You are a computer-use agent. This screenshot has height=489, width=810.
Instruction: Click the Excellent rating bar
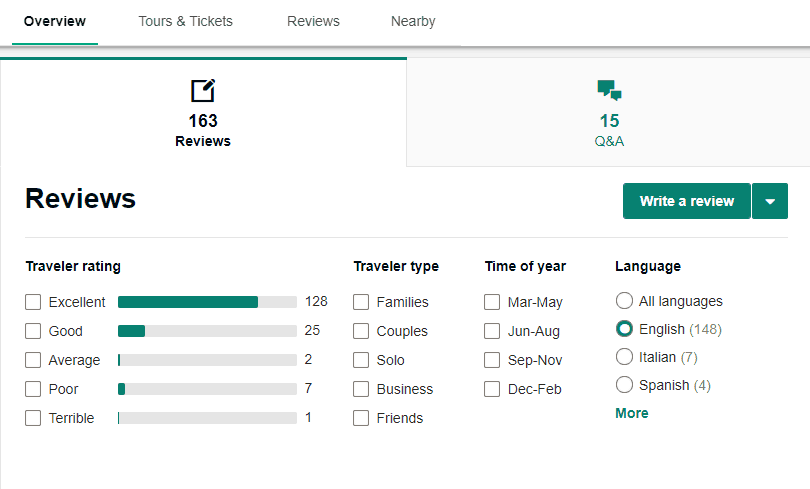tap(207, 302)
